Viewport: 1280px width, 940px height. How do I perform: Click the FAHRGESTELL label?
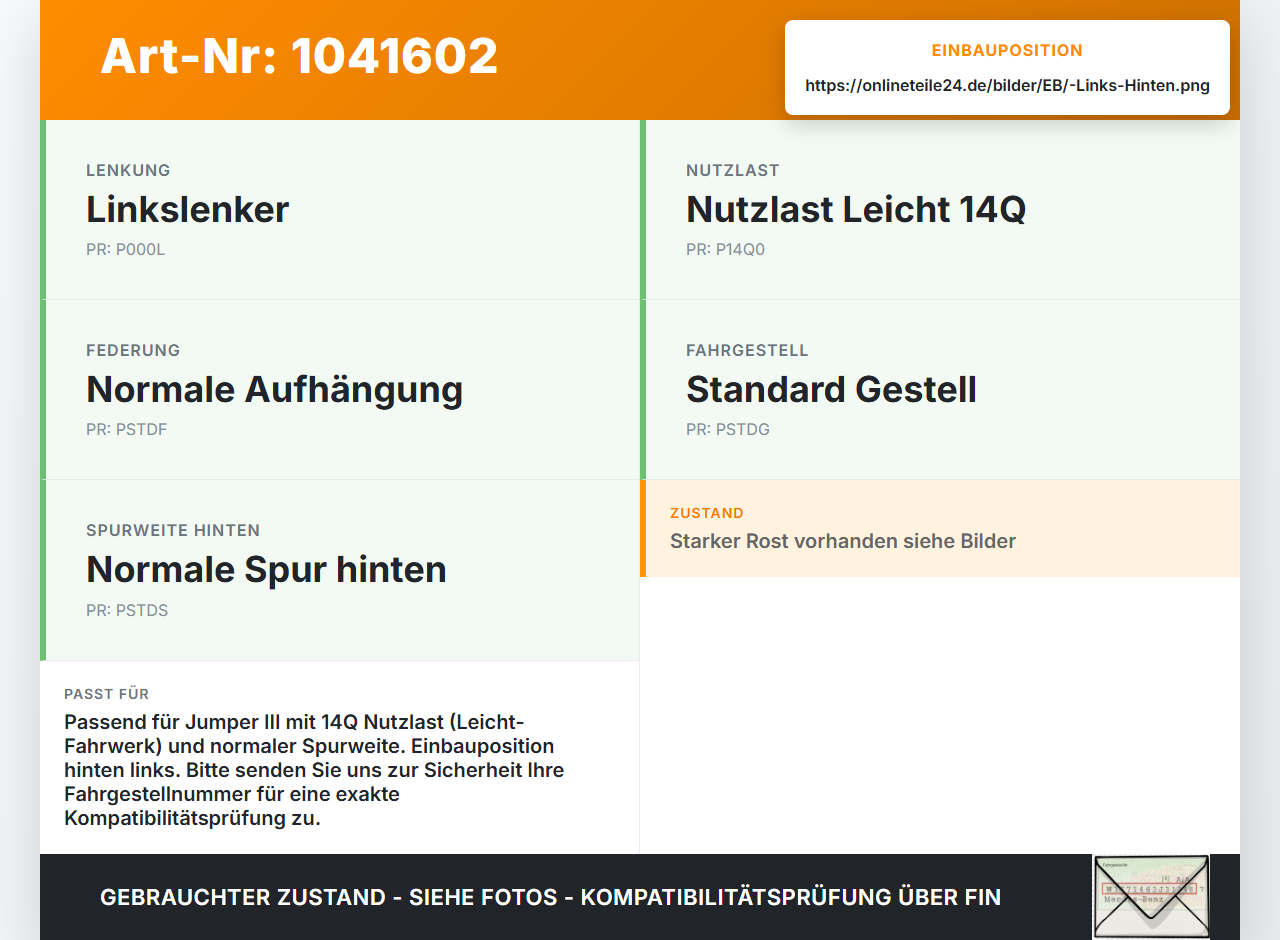click(747, 350)
